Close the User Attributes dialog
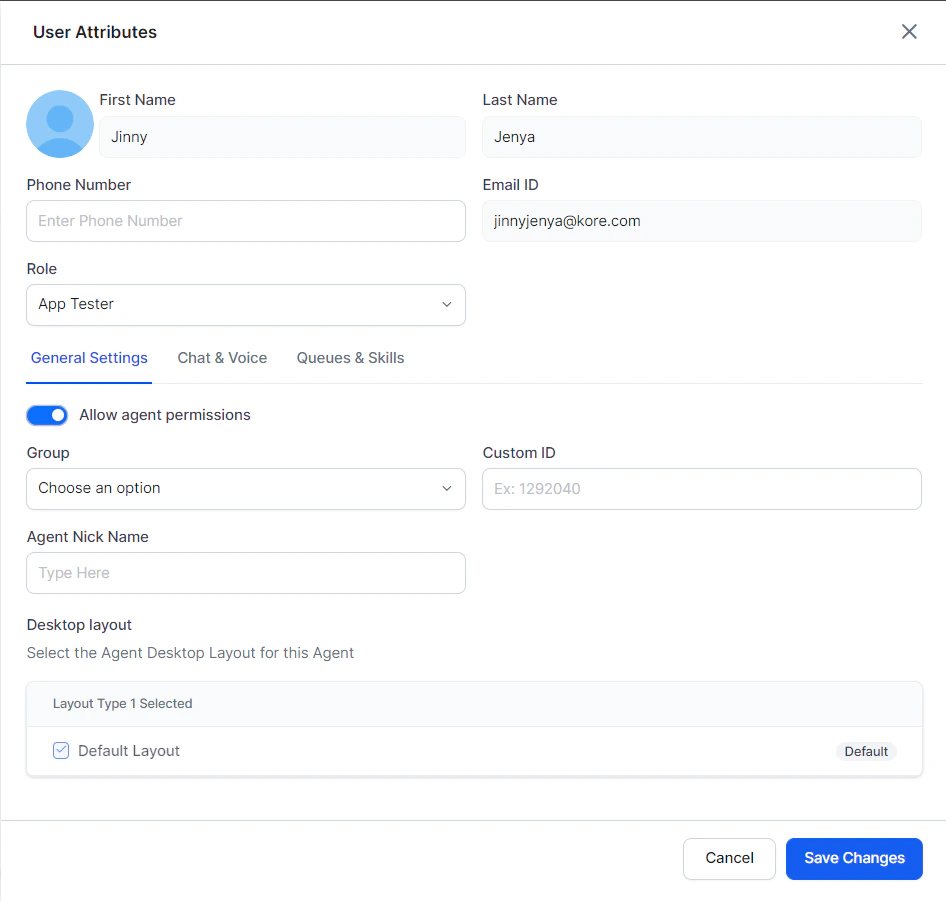The image size is (946, 901). click(x=909, y=31)
